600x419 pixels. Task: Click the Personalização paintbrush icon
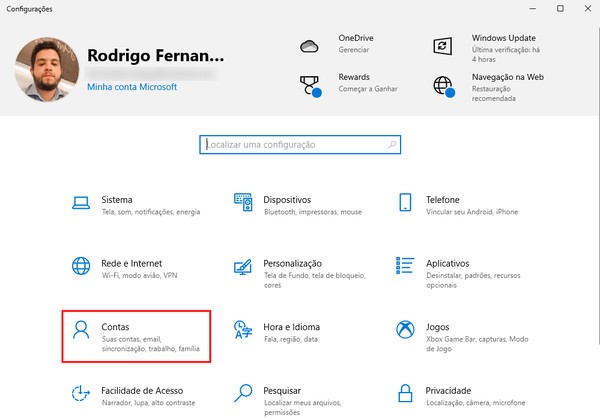pos(243,267)
